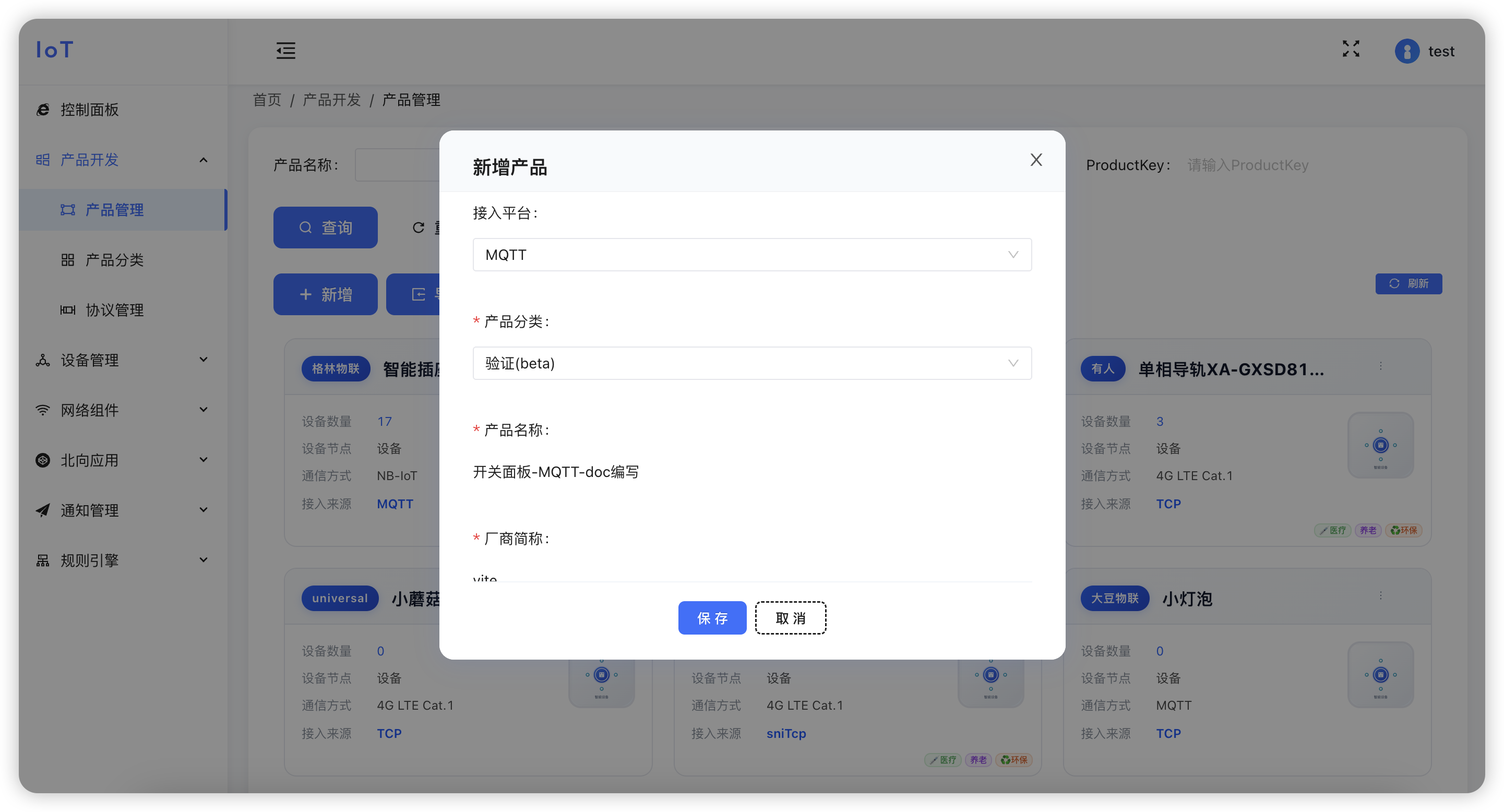Screen dimensions: 1504x812
Task: Collapse the sidebar with the fold icon
Action: tap(285, 51)
